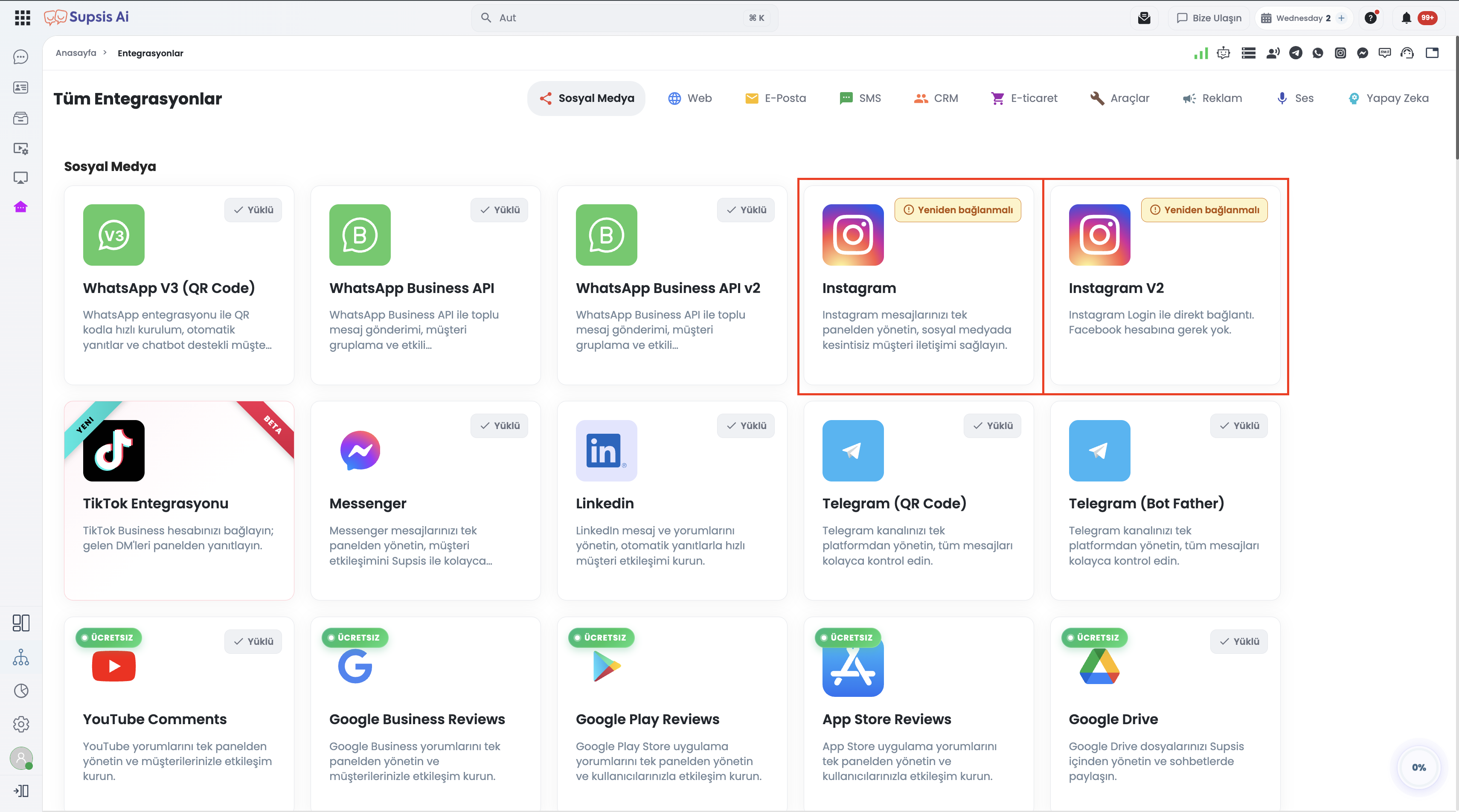Open the TikTok Entegrasyonu card icon
The width and height of the screenshot is (1459, 812).
(x=114, y=451)
